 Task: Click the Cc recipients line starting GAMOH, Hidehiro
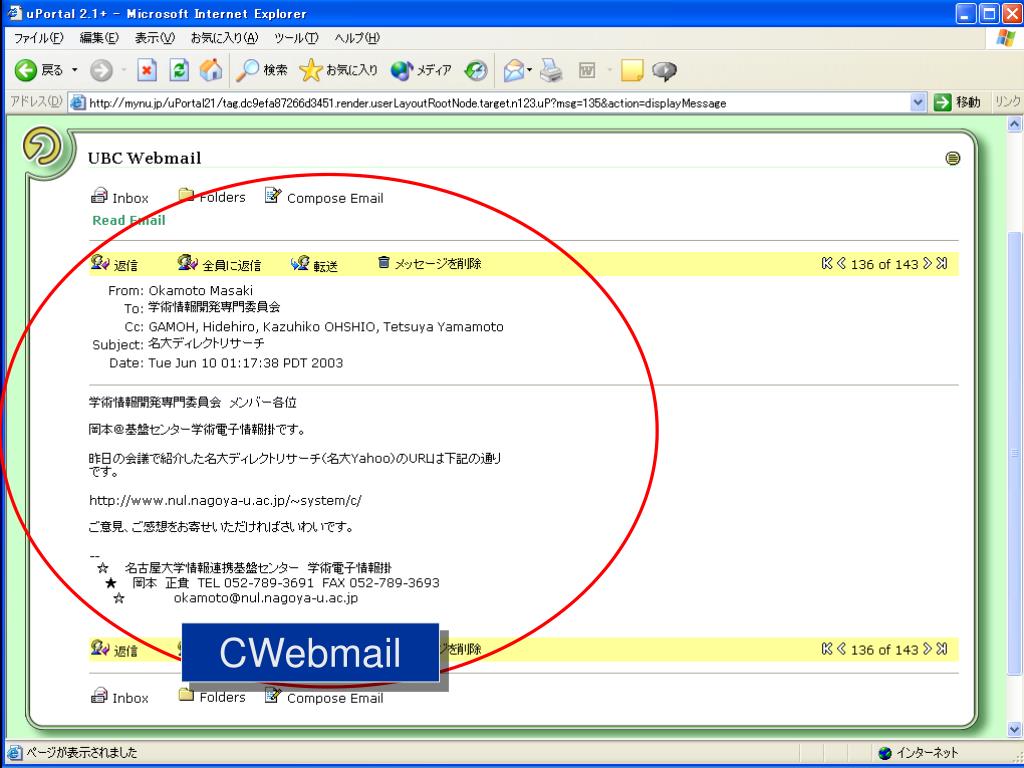pyautogui.click(x=326, y=327)
